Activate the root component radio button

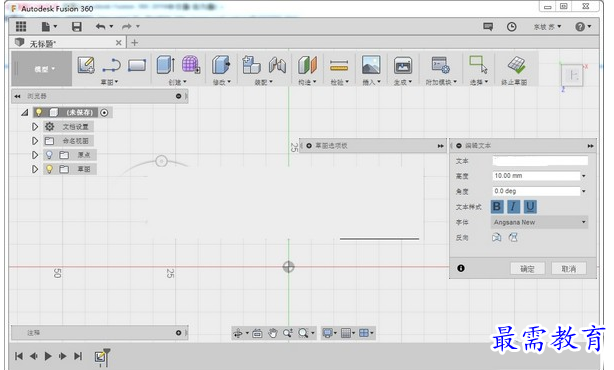click(x=104, y=113)
